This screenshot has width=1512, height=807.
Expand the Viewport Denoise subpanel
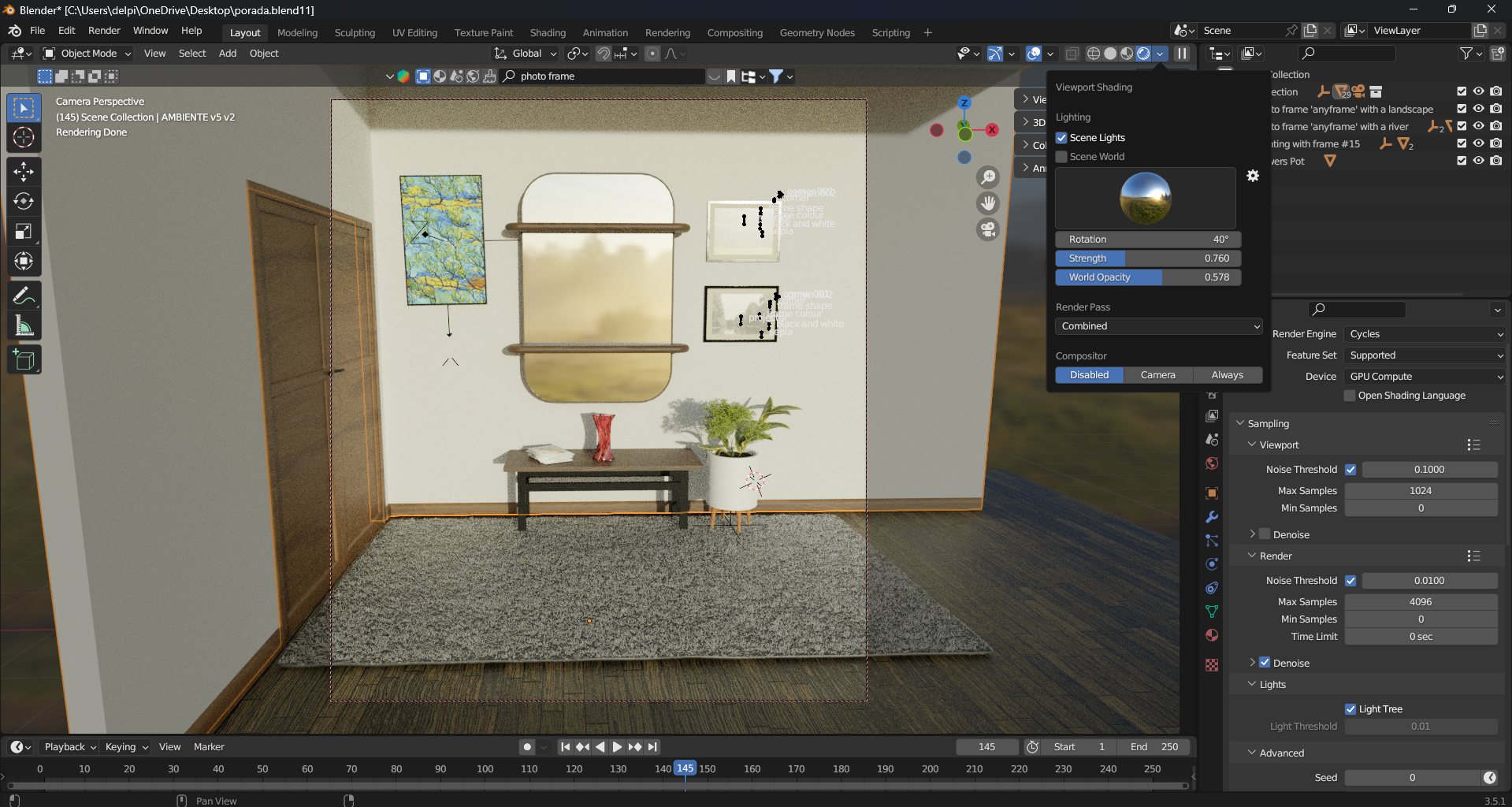(x=1253, y=534)
